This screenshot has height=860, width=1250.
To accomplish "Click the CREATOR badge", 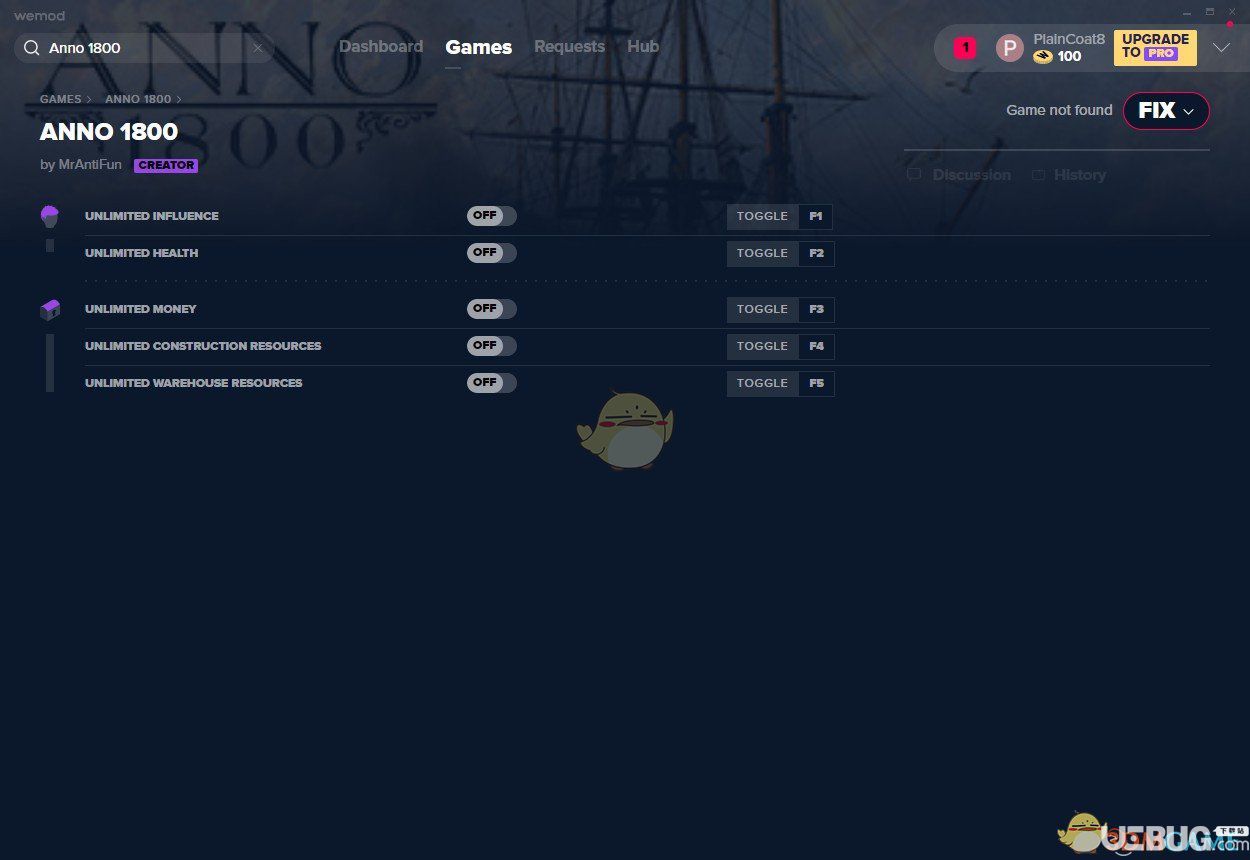I will (x=166, y=166).
